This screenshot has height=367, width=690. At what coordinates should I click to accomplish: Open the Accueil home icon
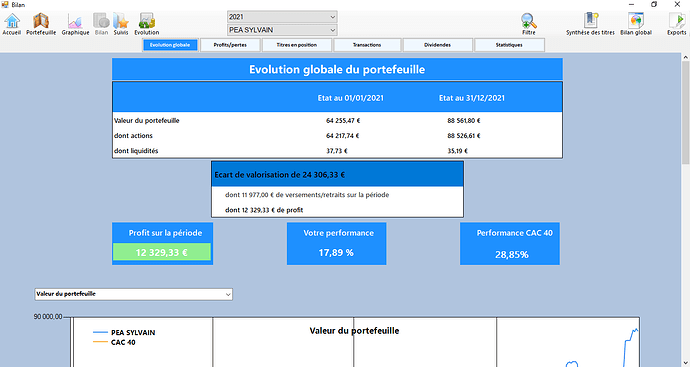point(12,24)
